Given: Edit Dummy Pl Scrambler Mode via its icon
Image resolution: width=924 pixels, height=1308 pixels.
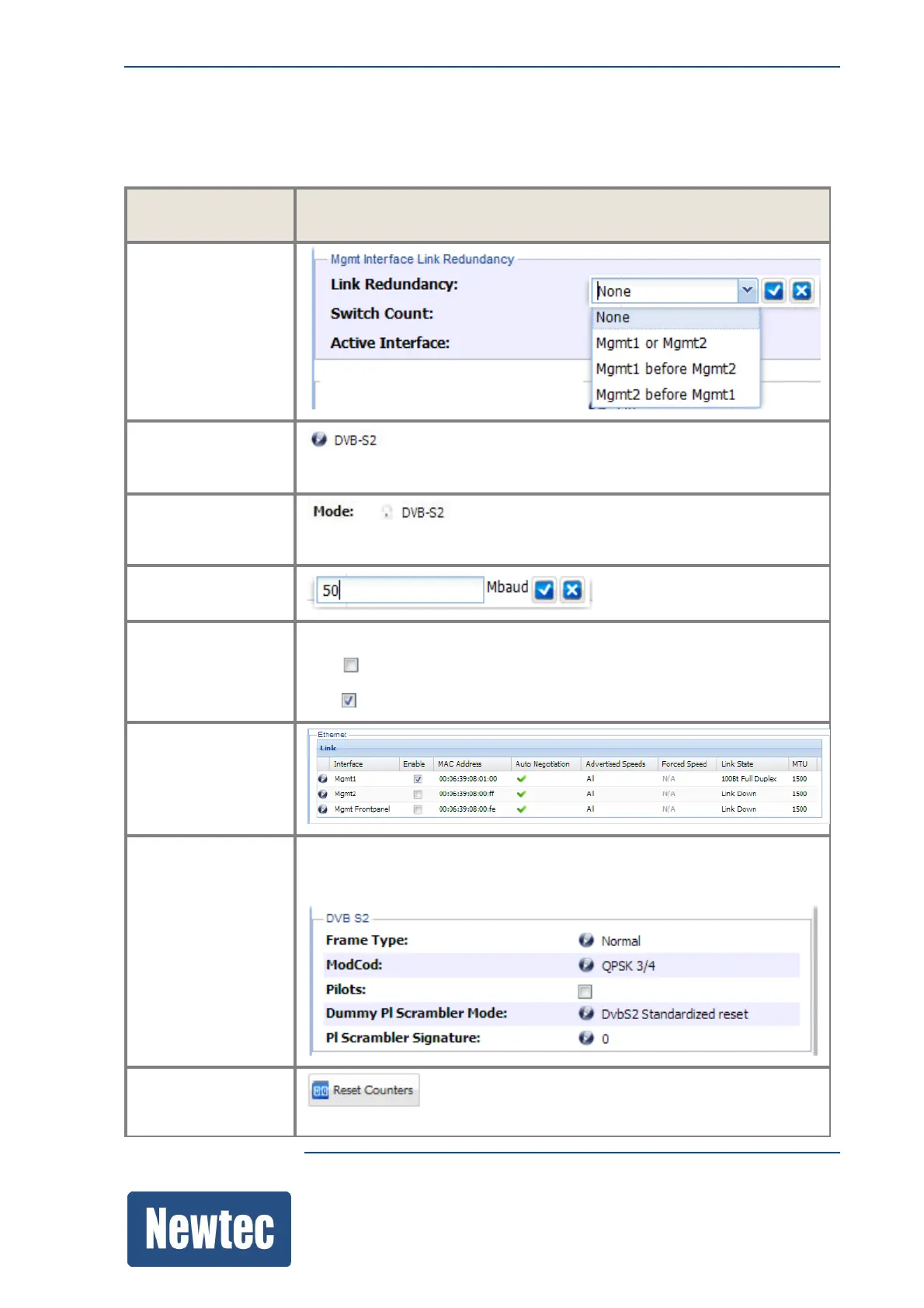Looking at the screenshot, I should pos(586,1014).
